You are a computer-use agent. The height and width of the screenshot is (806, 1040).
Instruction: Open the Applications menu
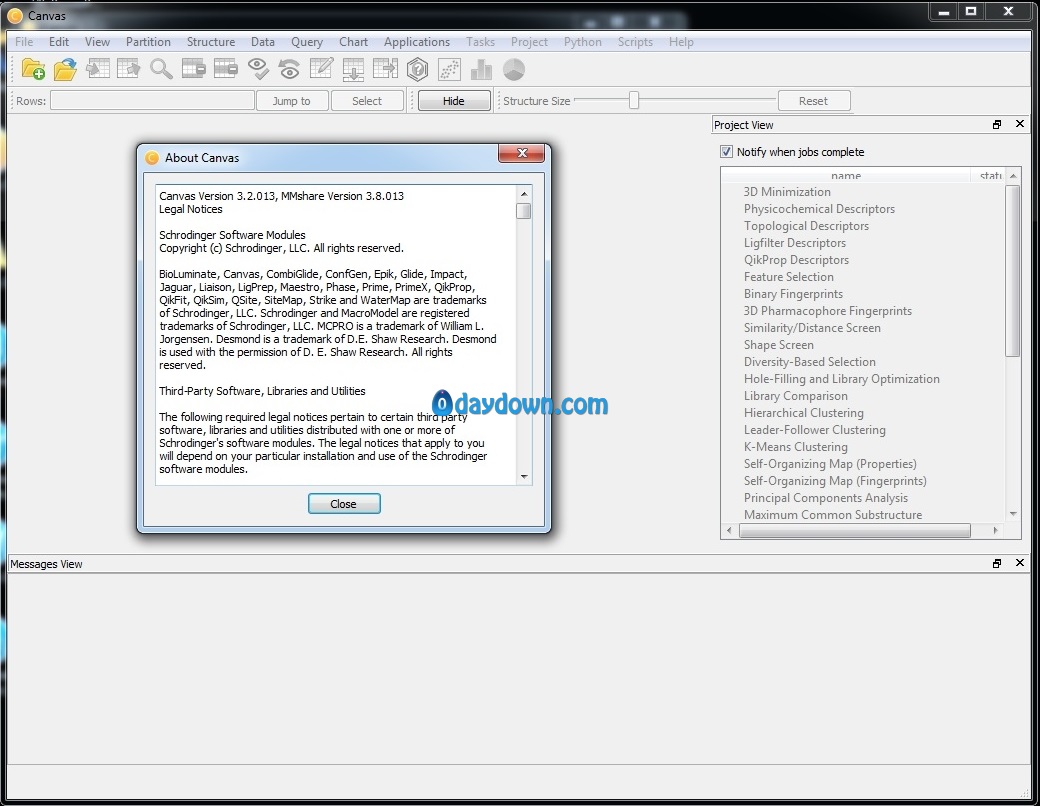[x=417, y=42]
